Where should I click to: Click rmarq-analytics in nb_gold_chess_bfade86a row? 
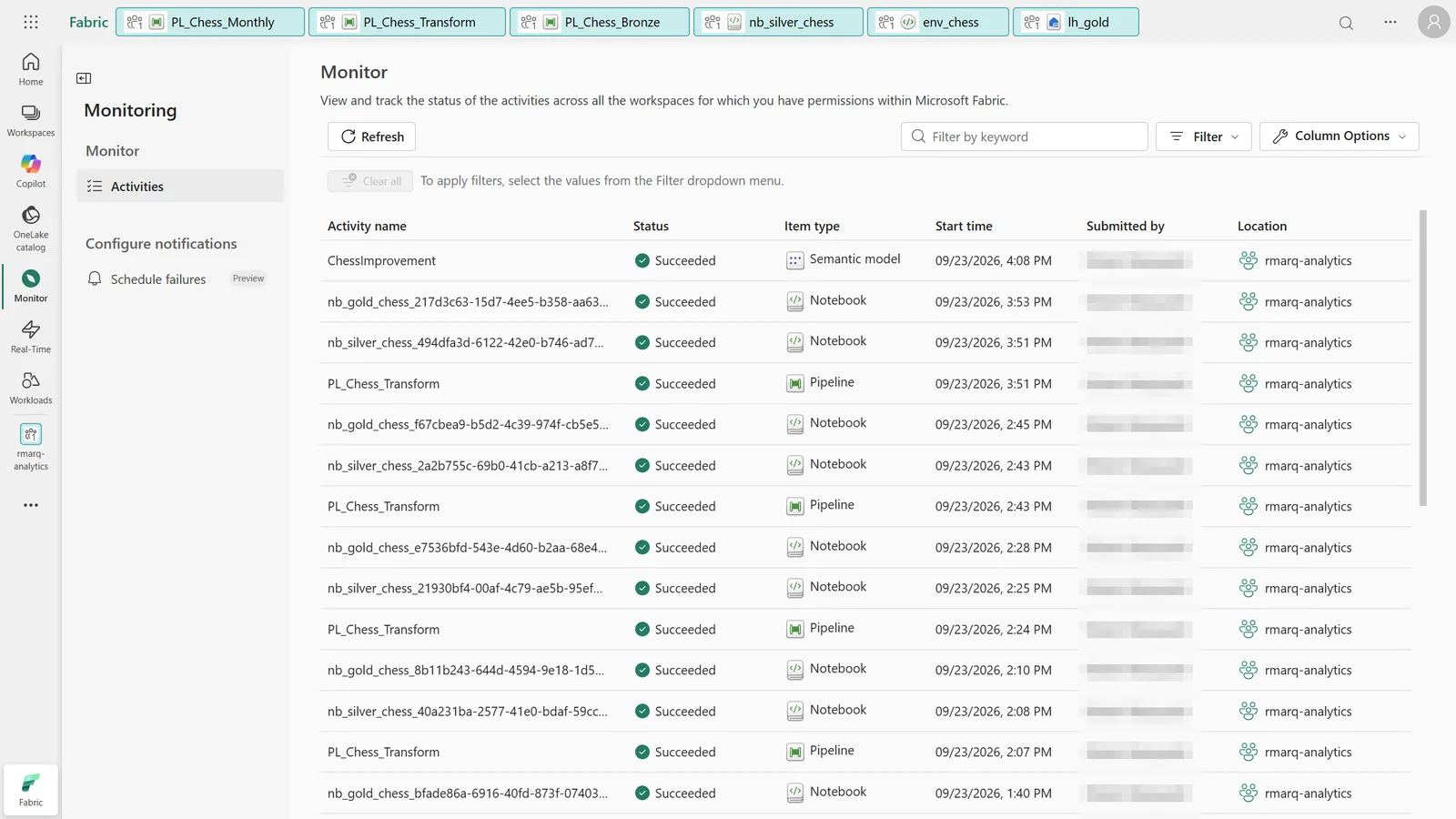[1308, 793]
